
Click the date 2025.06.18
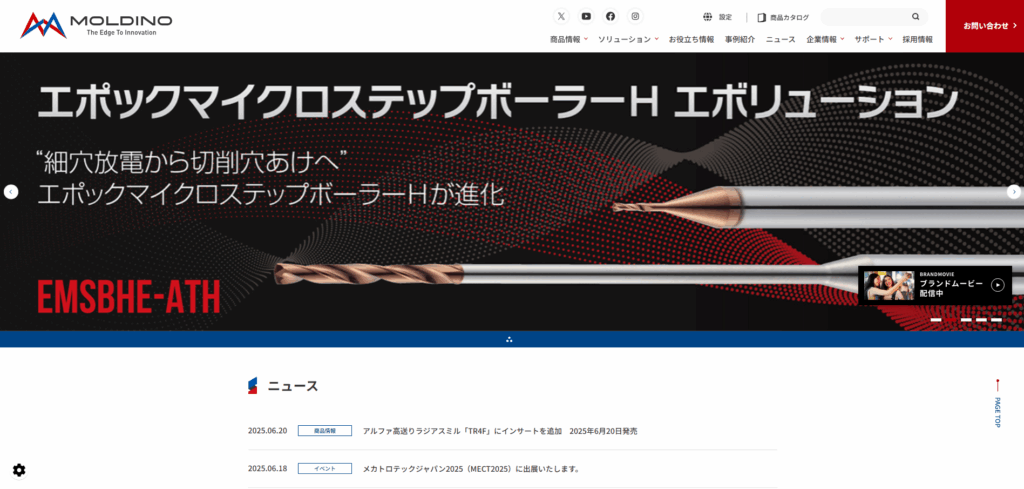pyautogui.click(x=268, y=469)
